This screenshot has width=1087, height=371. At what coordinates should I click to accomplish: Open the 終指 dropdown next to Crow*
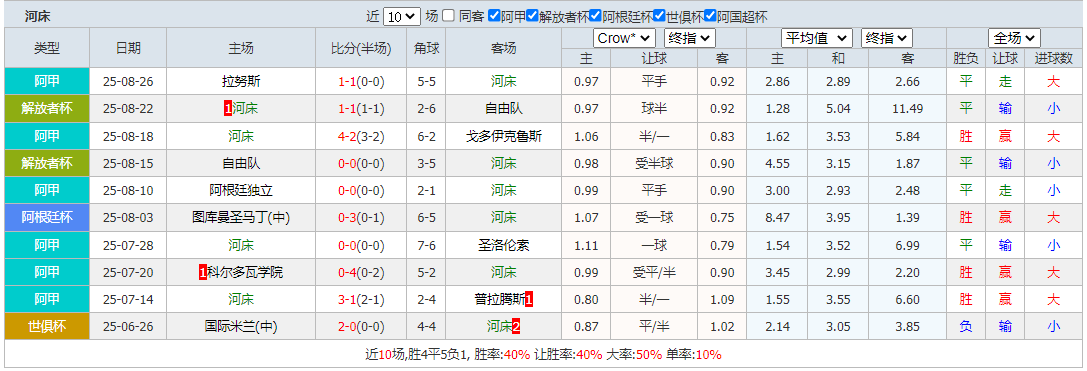tap(690, 38)
